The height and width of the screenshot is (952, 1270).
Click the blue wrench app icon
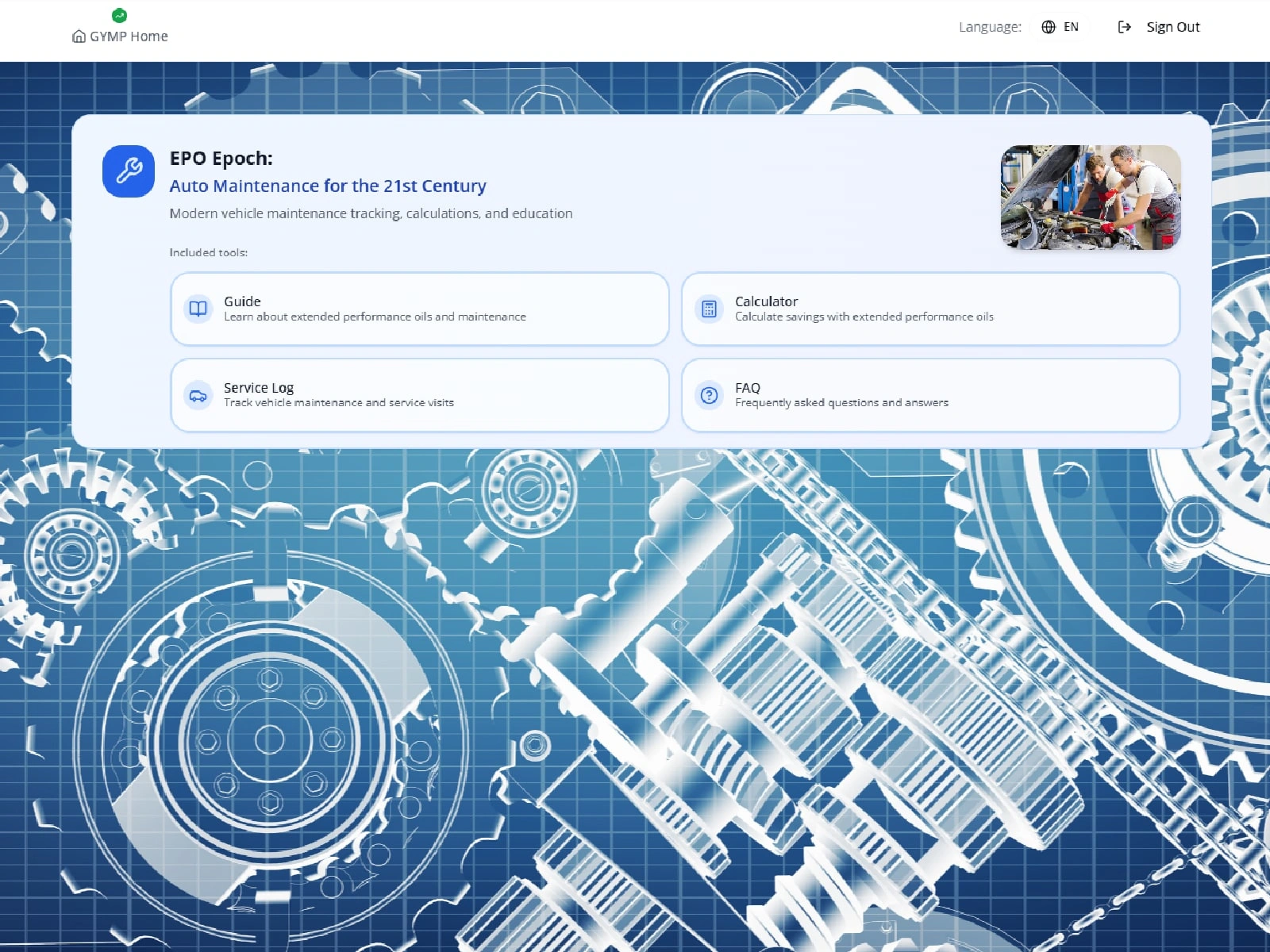coord(129,171)
